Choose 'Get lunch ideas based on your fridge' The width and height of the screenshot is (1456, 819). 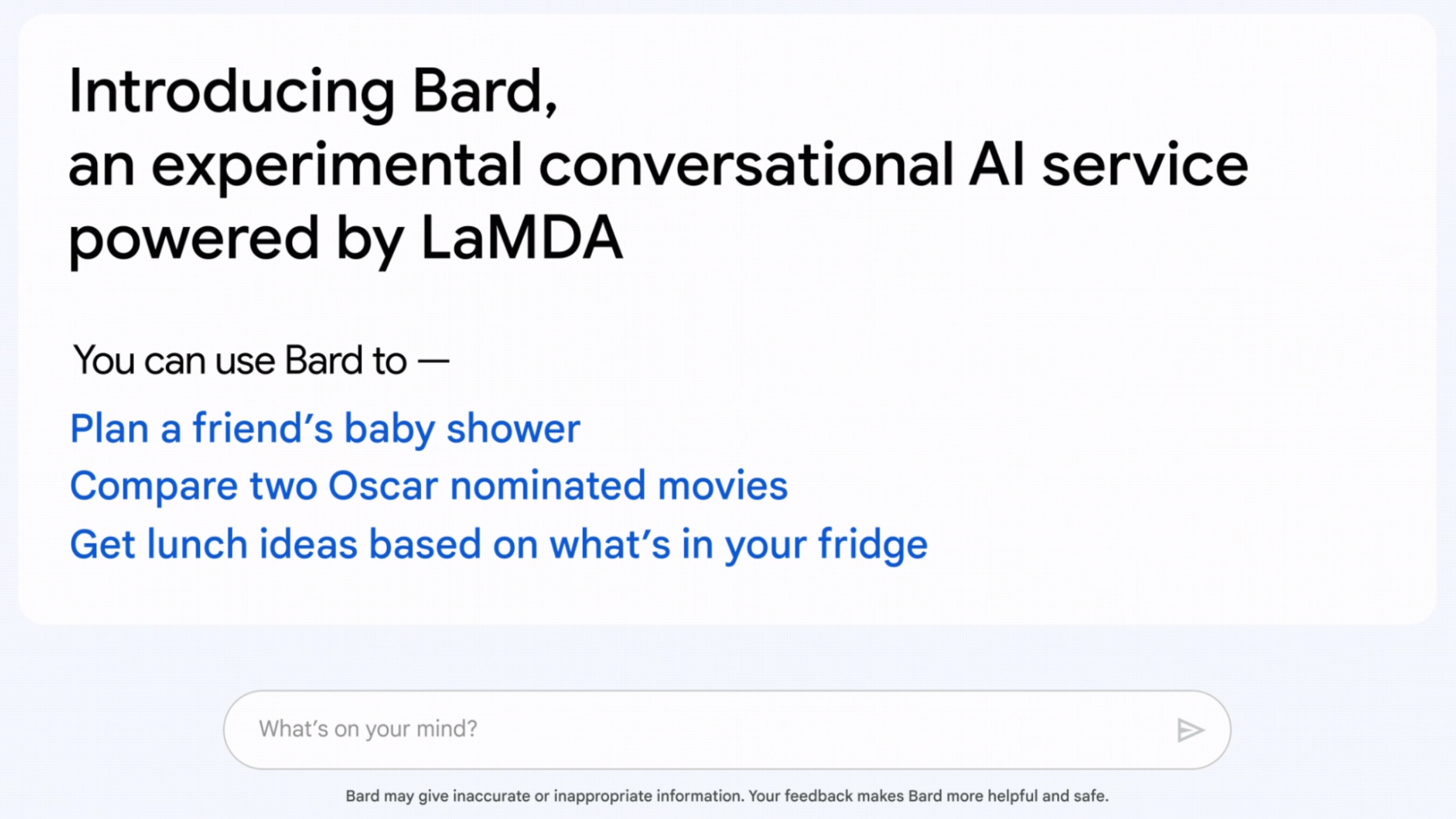click(499, 544)
